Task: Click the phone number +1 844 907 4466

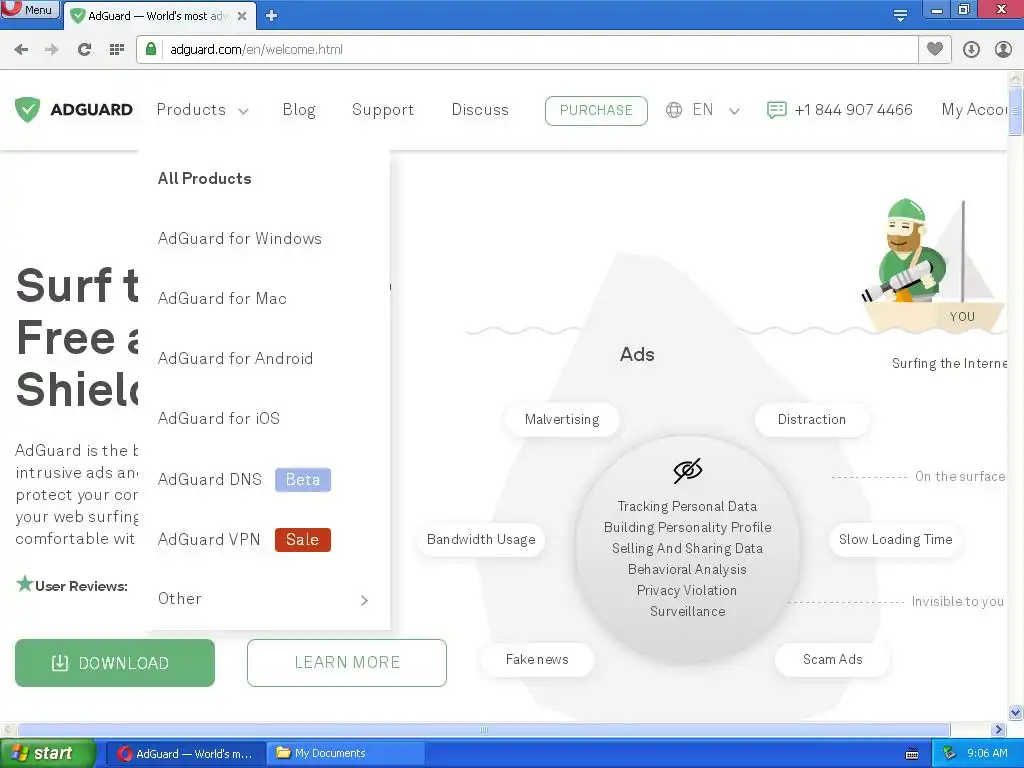Action: point(853,110)
